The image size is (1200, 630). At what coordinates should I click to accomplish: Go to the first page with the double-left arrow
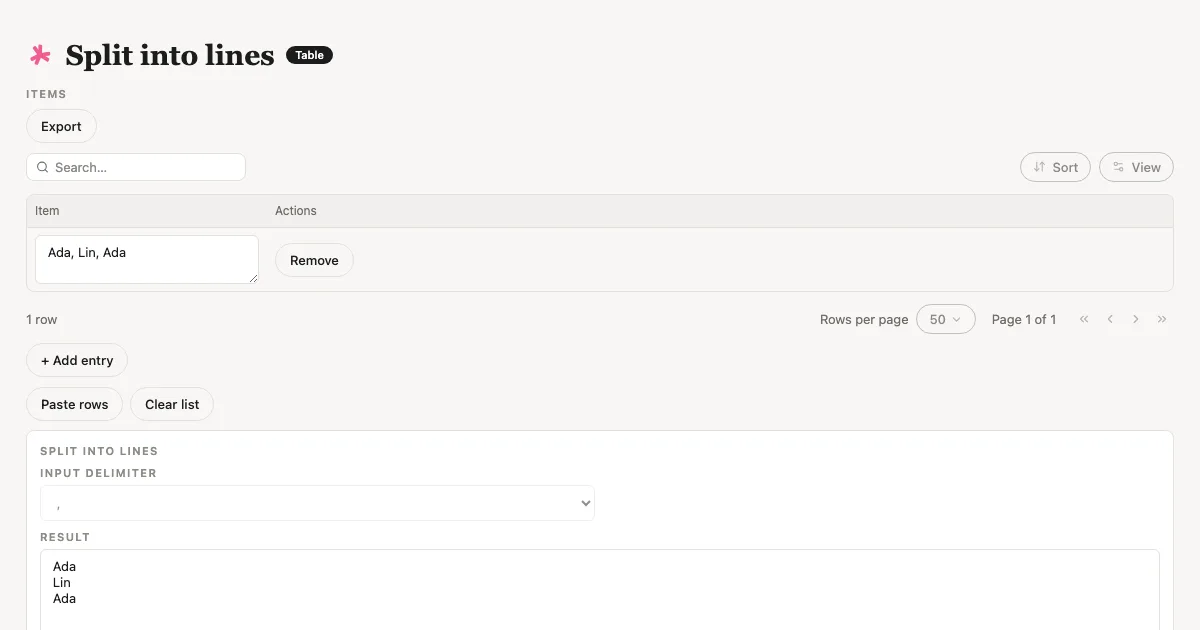[x=1084, y=319]
